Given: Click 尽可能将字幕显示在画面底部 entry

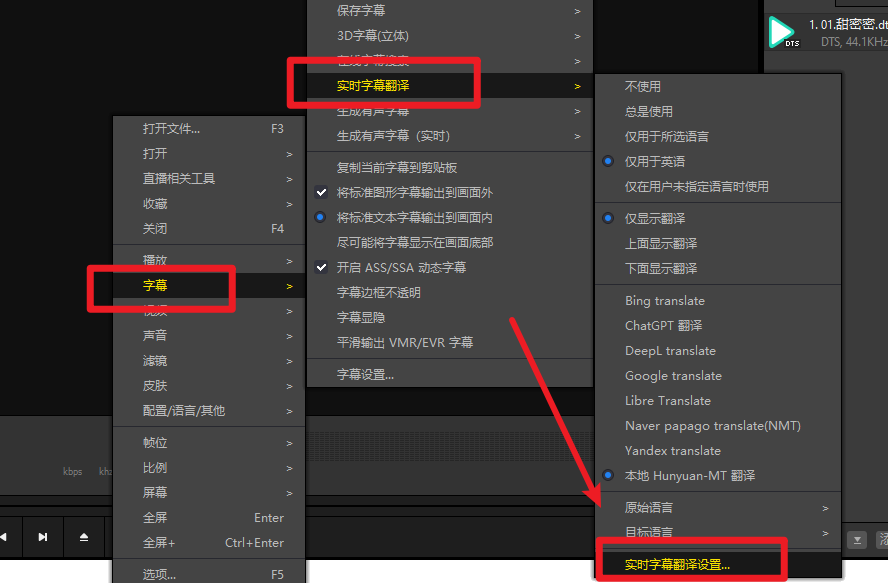Looking at the screenshot, I should (450, 242).
